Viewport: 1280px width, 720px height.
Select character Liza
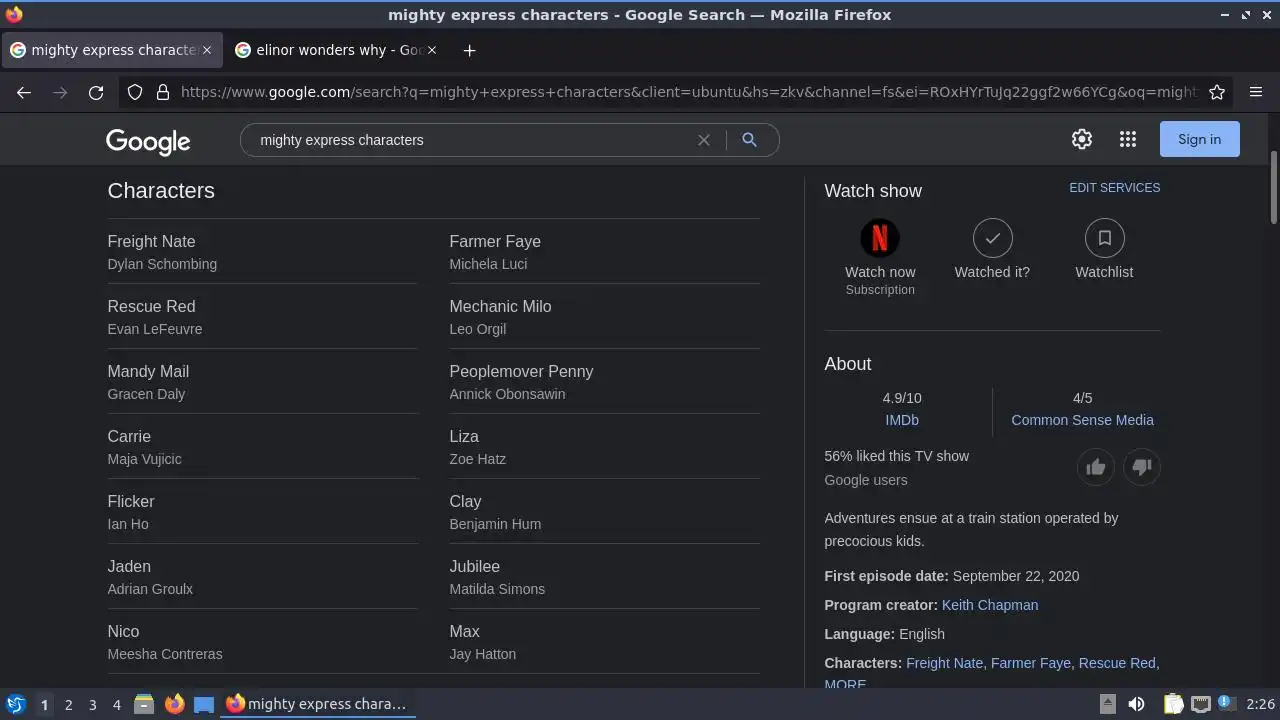(x=464, y=436)
